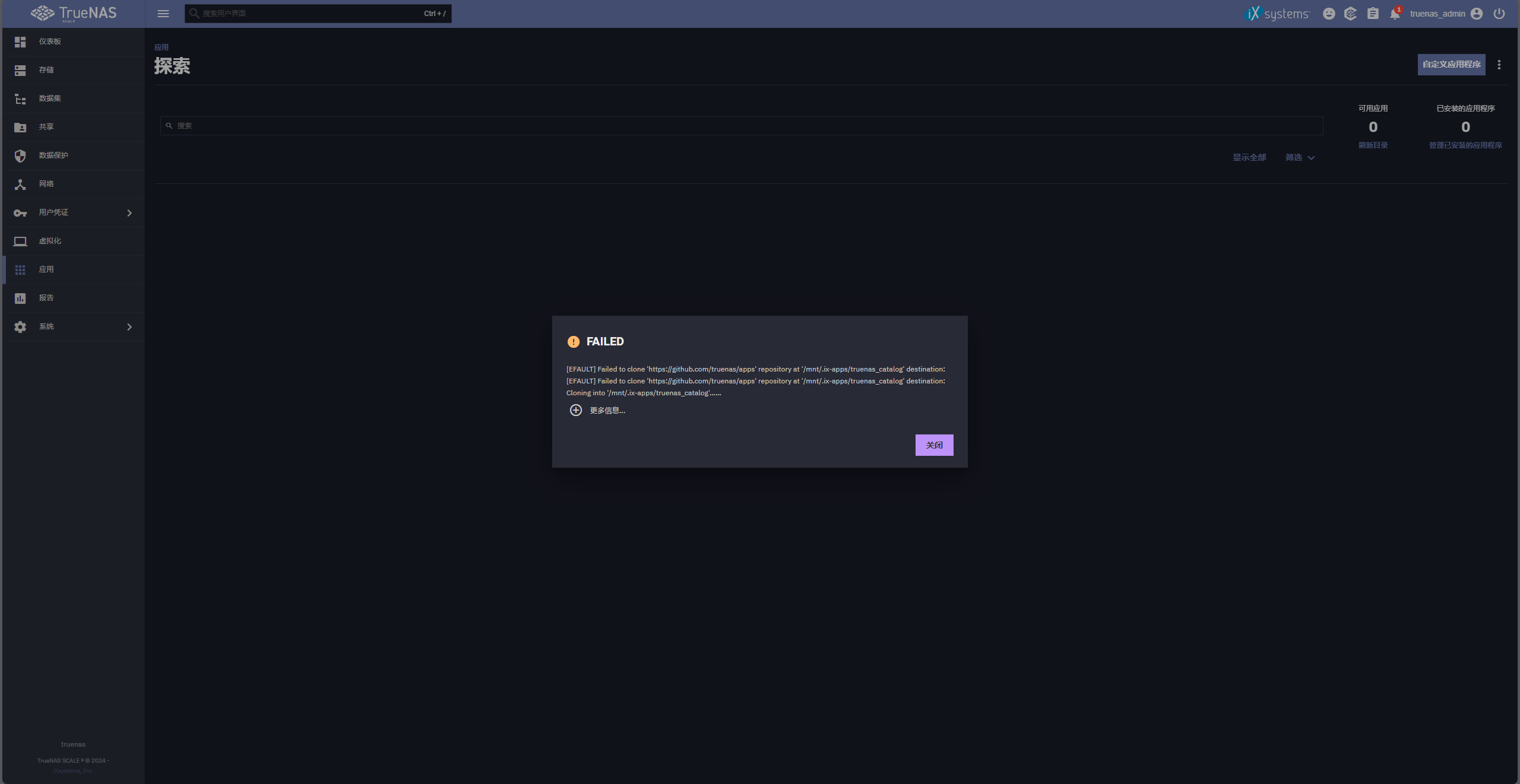This screenshot has height=784, width=1520.
Task: Select the Reporting (报告) menu item
Action: [46, 298]
